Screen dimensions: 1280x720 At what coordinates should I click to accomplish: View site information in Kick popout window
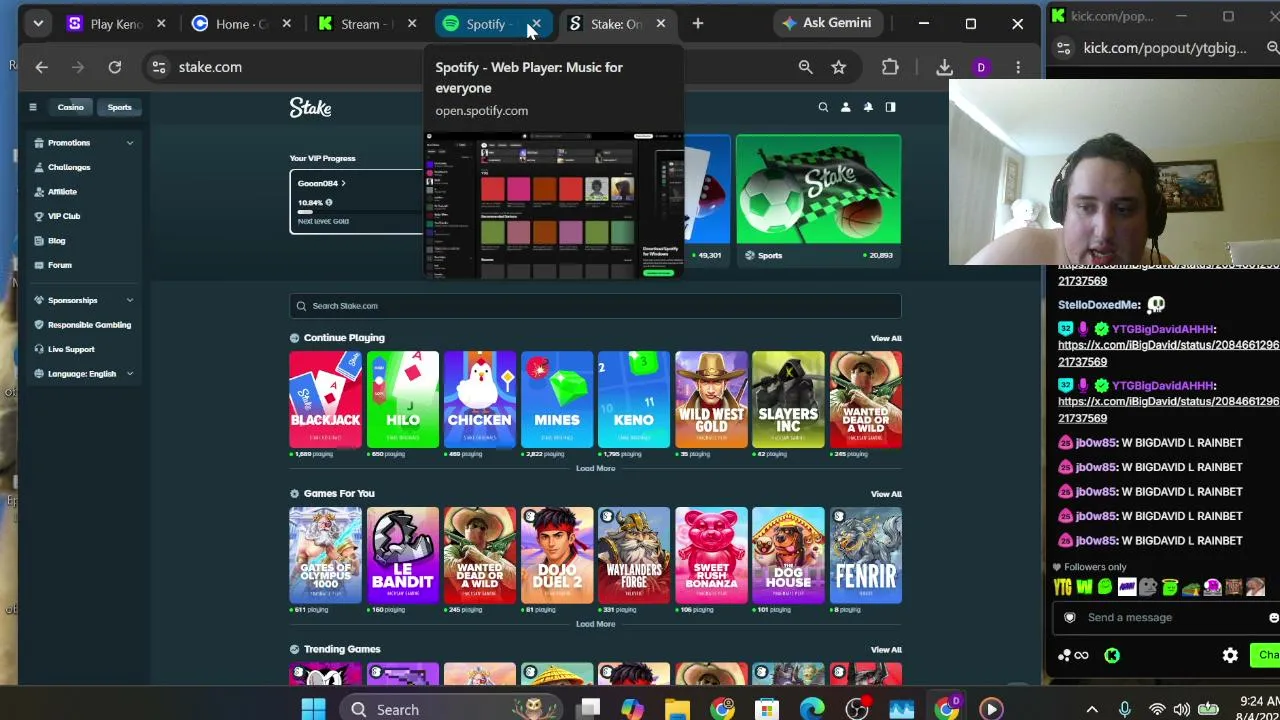pos(1064,48)
